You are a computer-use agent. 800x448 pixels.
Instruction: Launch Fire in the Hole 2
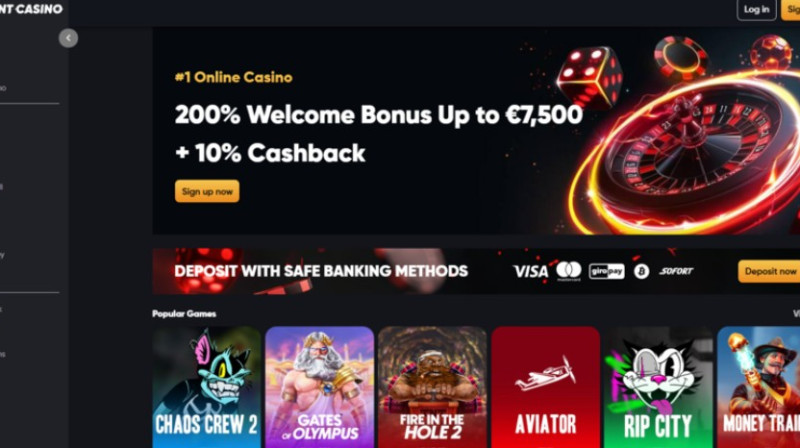(432, 387)
